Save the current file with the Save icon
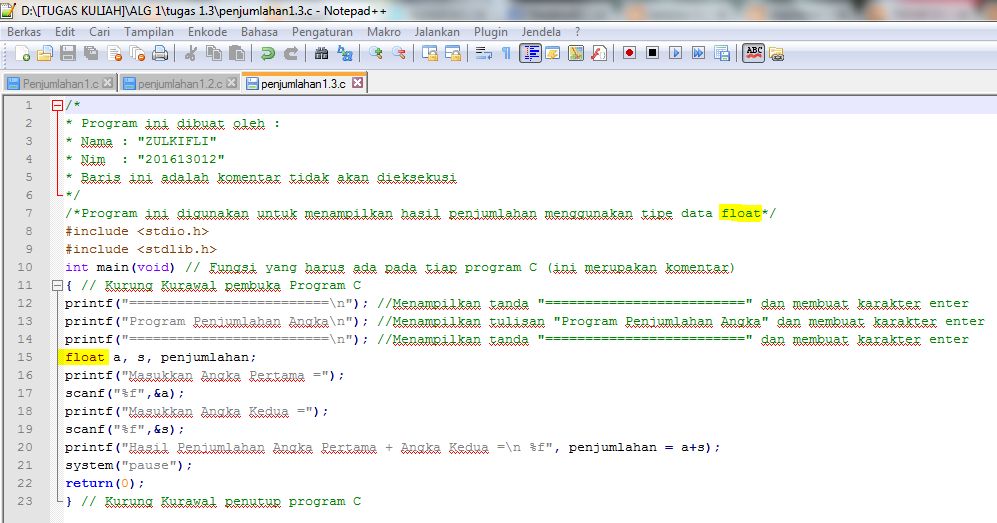 tap(68, 53)
